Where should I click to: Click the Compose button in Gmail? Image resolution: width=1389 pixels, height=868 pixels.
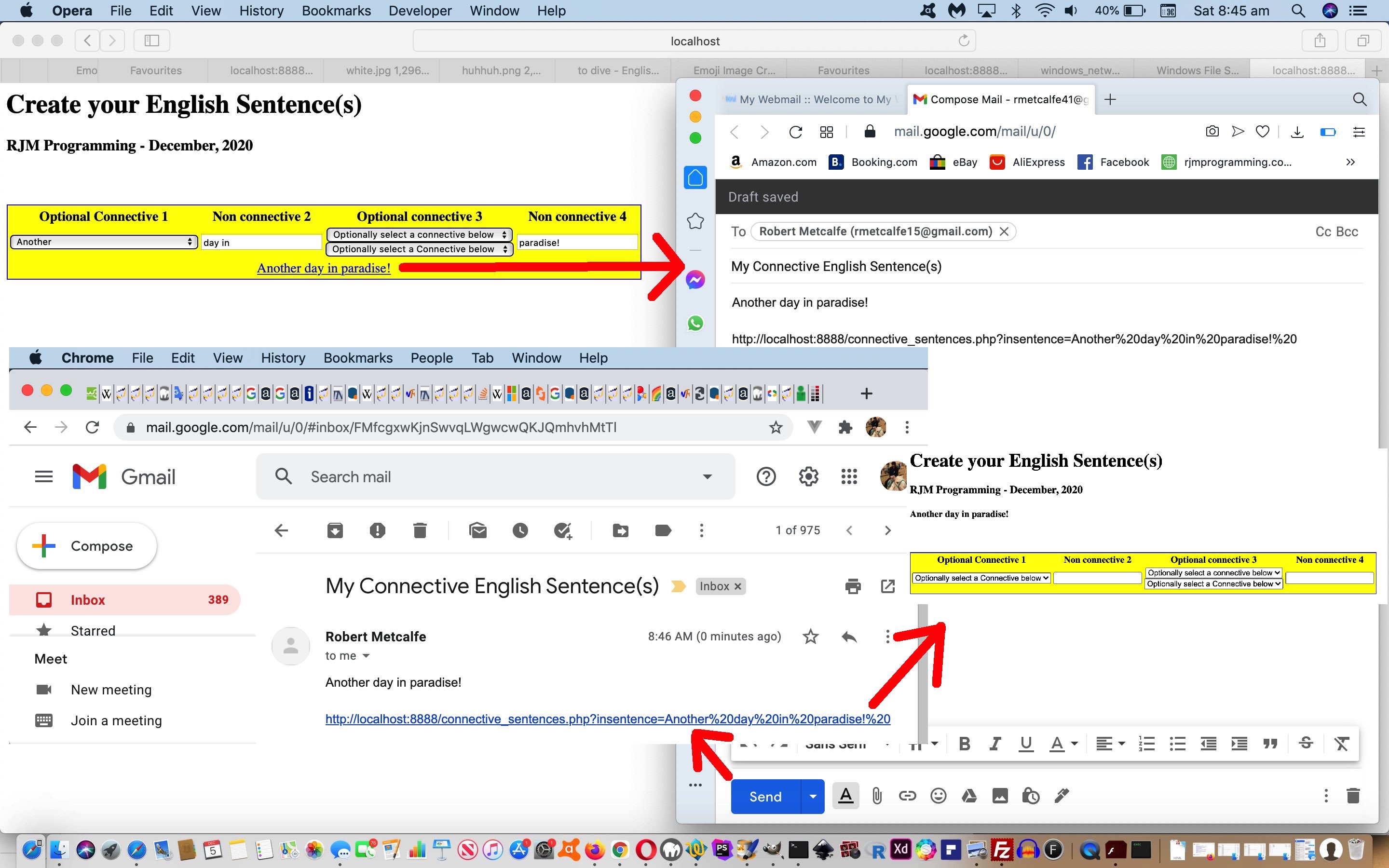pyautogui.click(x=87, y=546)
